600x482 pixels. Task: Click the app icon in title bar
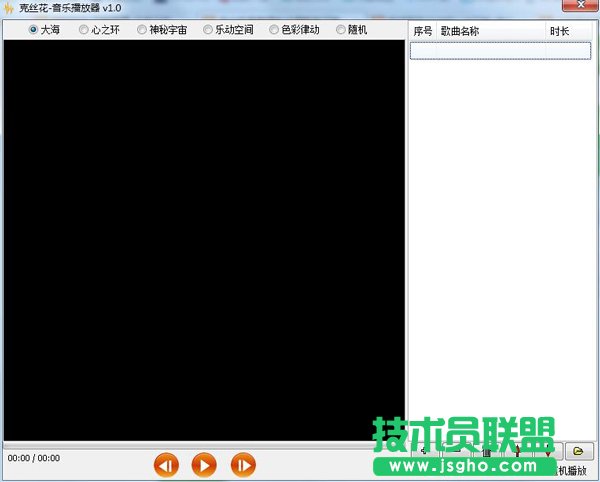click(8, 8)
